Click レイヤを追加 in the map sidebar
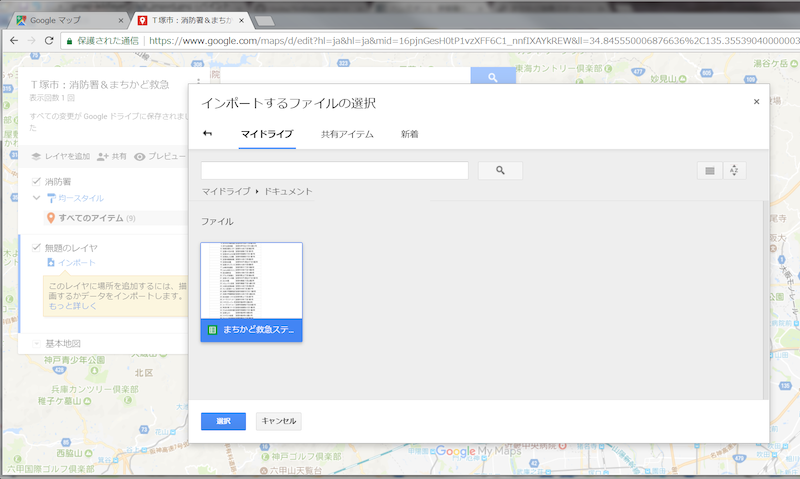This screenshot has width=800, height=479. 61,157
